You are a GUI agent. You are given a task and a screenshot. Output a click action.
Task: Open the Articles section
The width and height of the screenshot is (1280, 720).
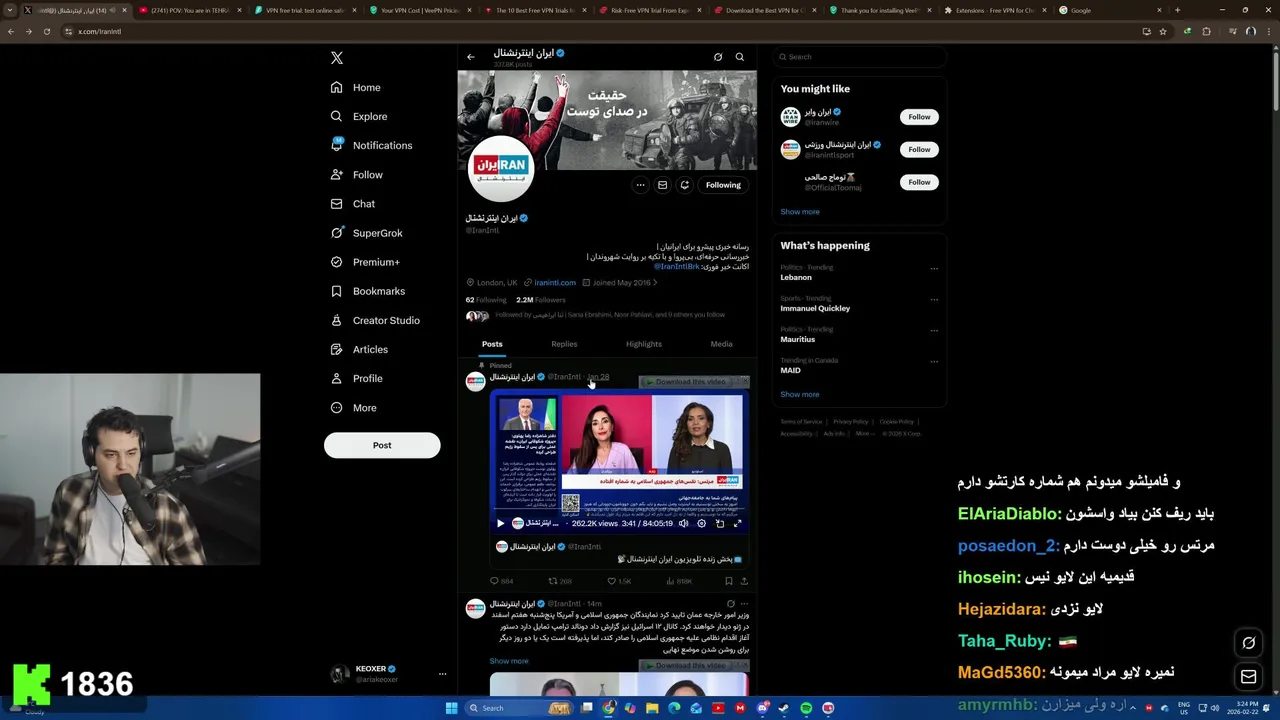pyautogui.click(x=359, y=349)
